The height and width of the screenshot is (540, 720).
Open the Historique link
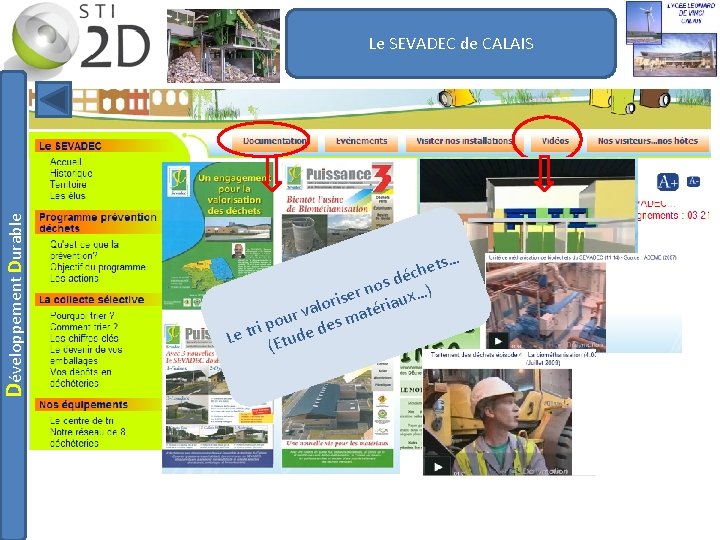tap(71, 173)
